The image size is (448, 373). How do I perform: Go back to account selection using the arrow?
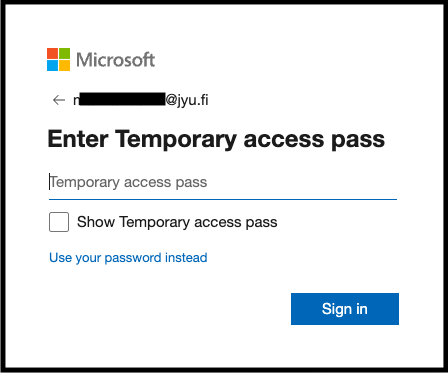tap(59, 100)
